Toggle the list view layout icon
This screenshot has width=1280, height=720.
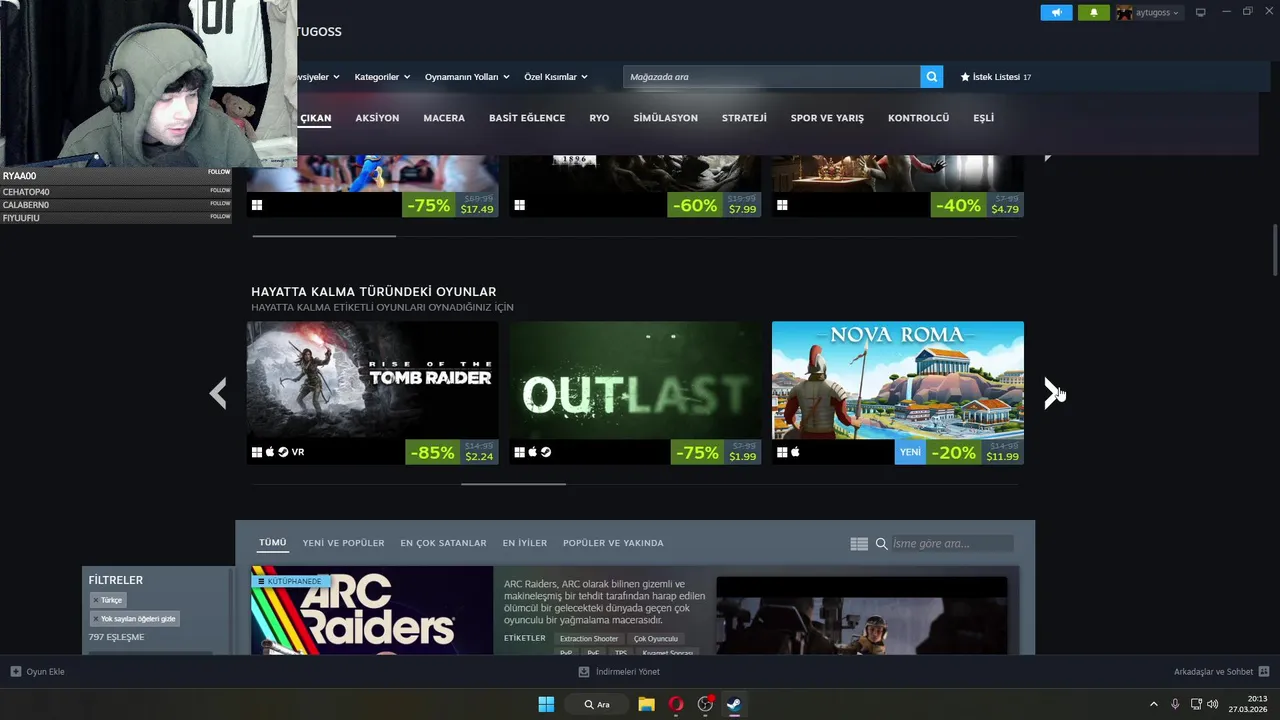tap(859, 544)
